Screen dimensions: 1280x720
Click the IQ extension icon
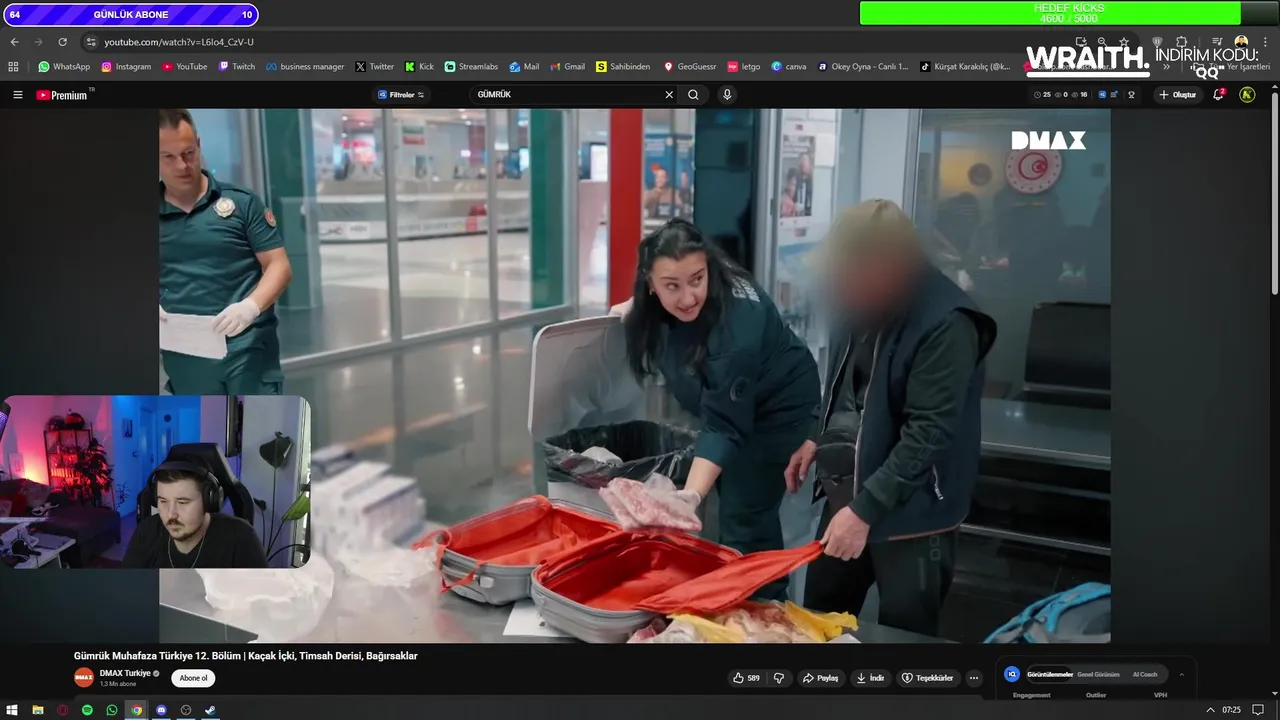[1012, 674]
